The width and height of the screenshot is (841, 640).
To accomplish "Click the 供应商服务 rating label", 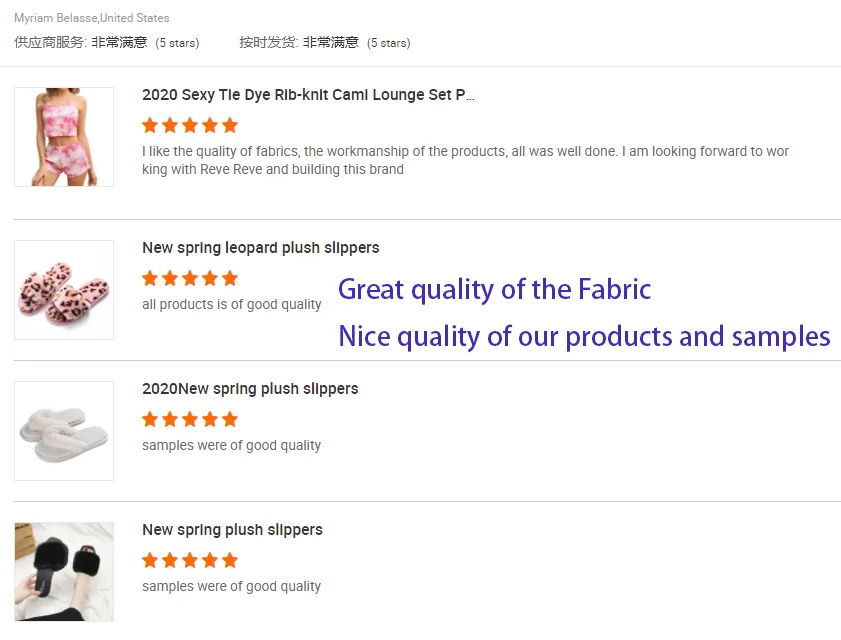I will coord(50,42).
